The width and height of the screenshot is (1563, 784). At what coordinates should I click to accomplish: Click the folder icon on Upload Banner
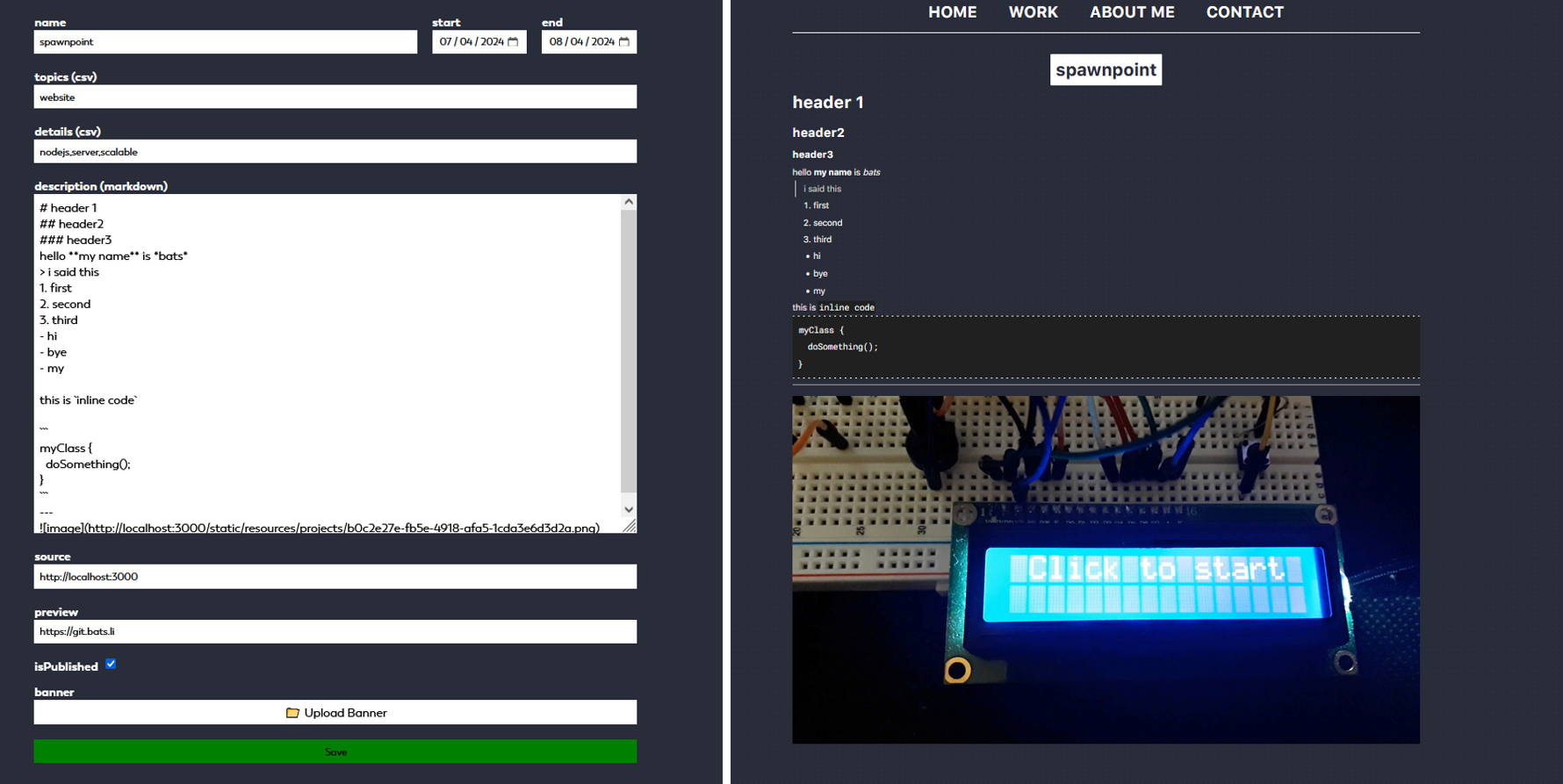[x=292, y=713]
